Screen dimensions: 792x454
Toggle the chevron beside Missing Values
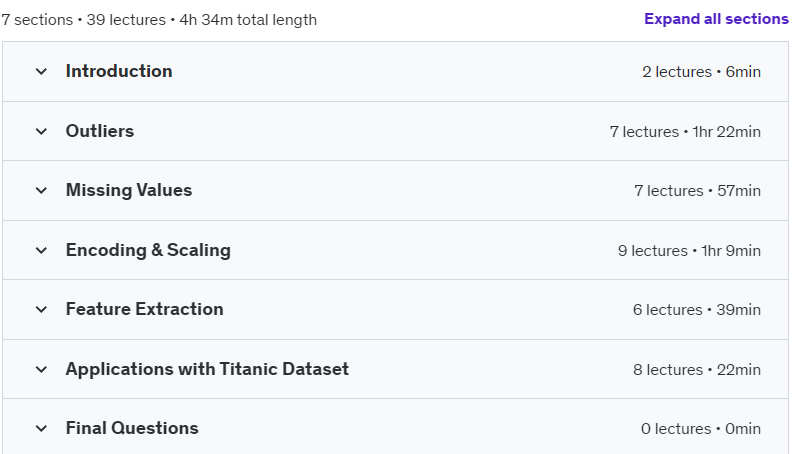pyautogui.click(x=41, y=191)
